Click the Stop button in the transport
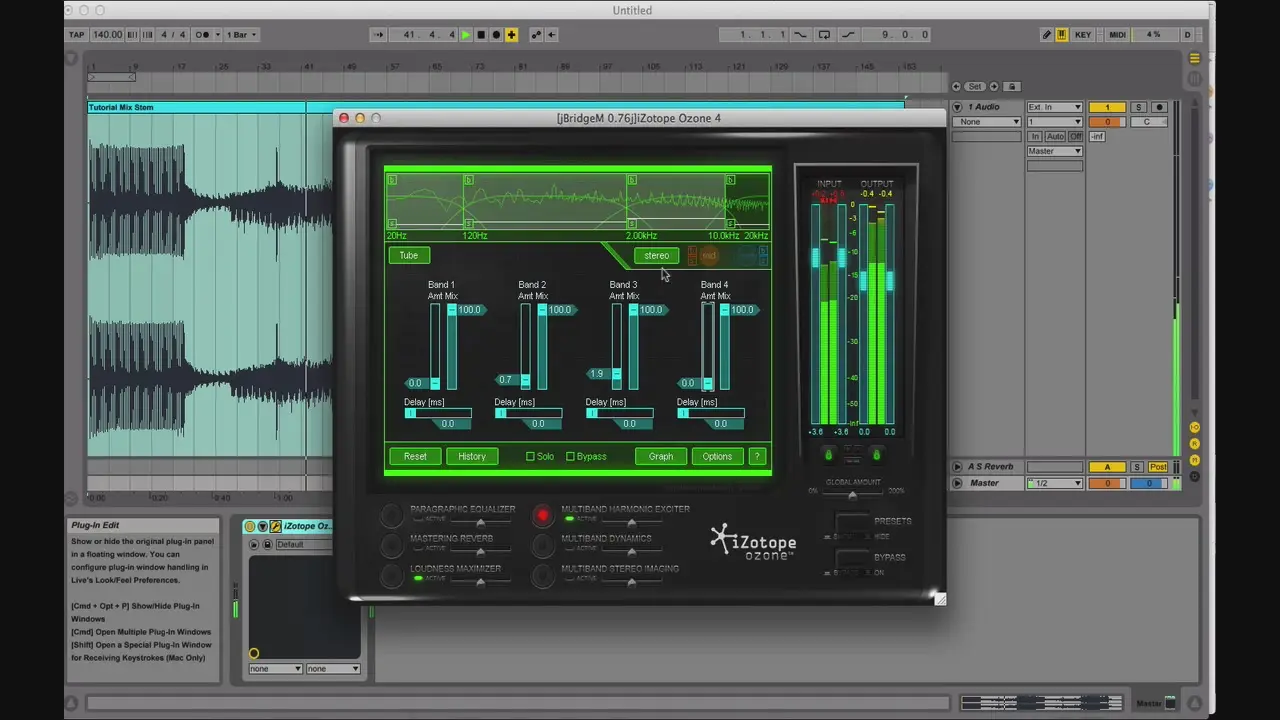1280x720 pixels. point(481,35)
